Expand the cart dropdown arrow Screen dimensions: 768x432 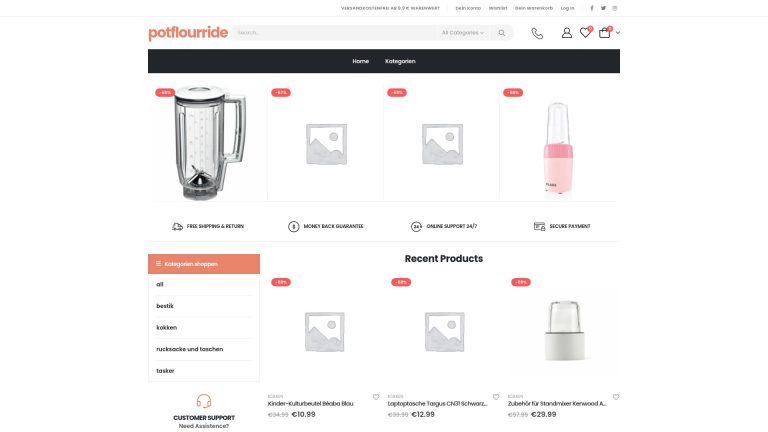(618, 33)
